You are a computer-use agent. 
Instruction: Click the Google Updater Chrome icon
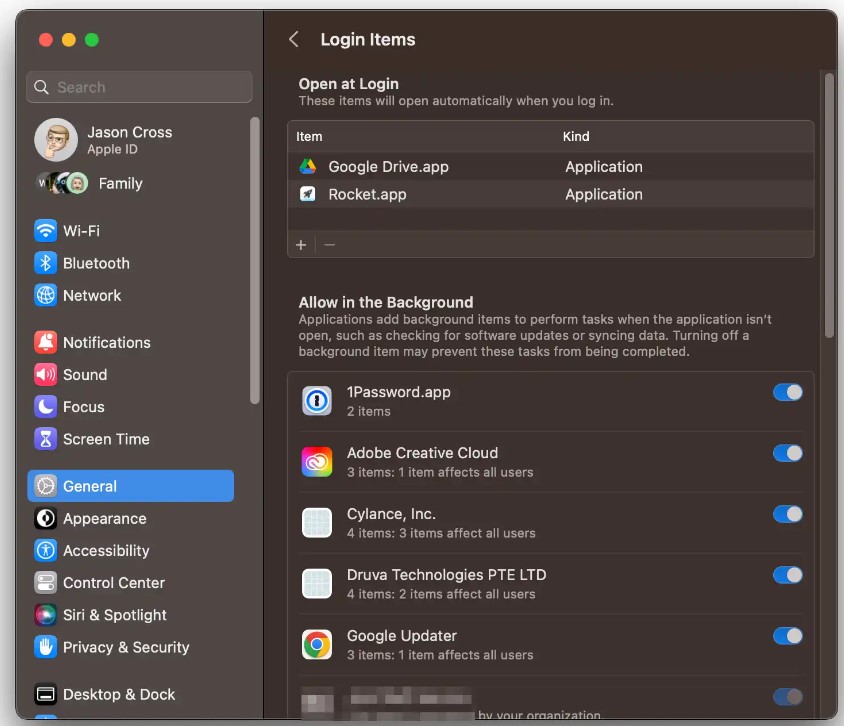317,645
